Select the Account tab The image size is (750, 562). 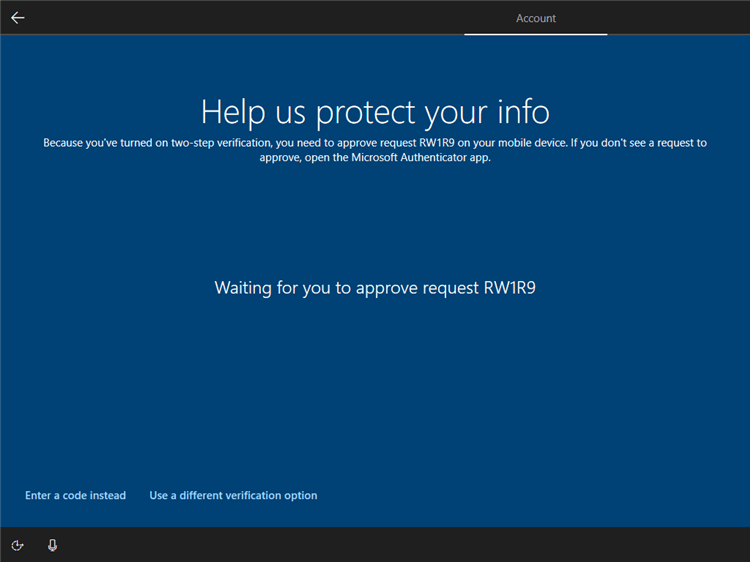click(536, 18)
